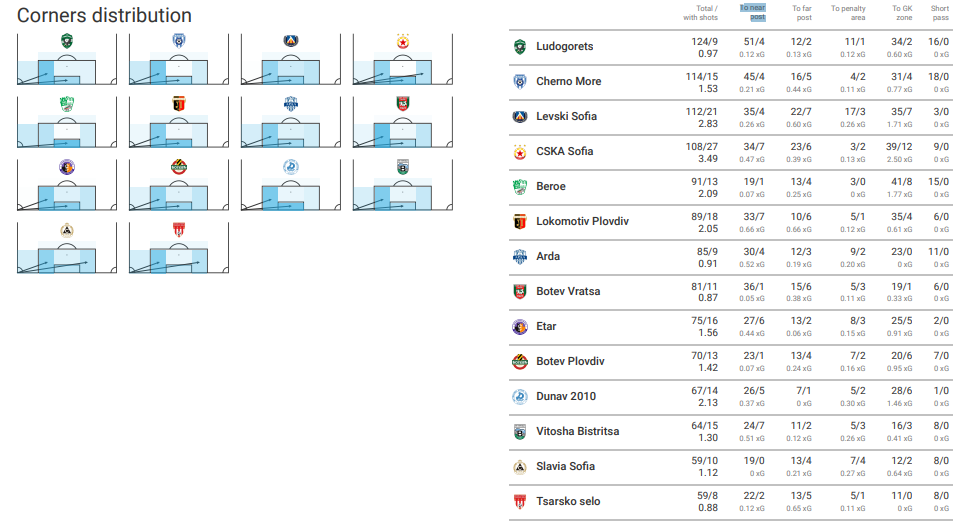
Task: Click the Ludogorets crest in table
Action: [x=520, y=47]
